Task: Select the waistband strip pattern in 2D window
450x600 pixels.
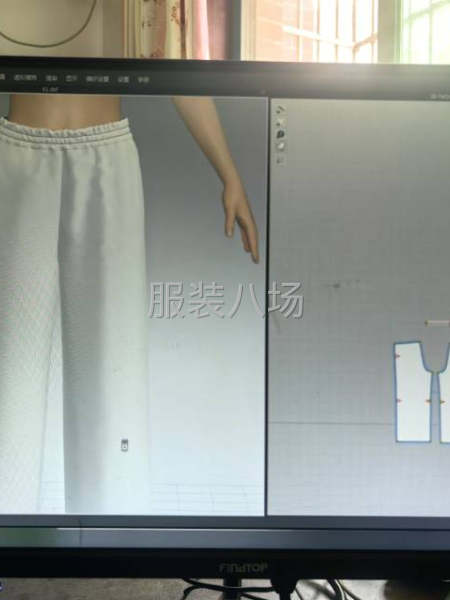Action: pos(438,323)
